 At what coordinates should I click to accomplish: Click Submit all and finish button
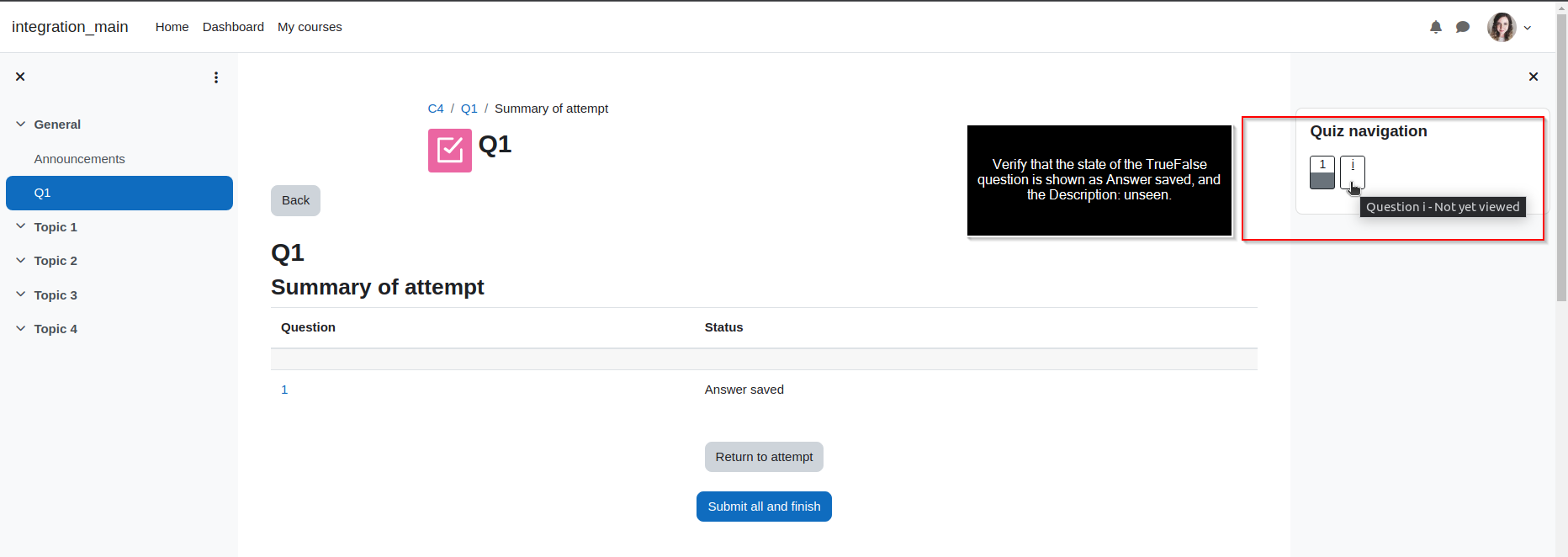click(764, 507)
